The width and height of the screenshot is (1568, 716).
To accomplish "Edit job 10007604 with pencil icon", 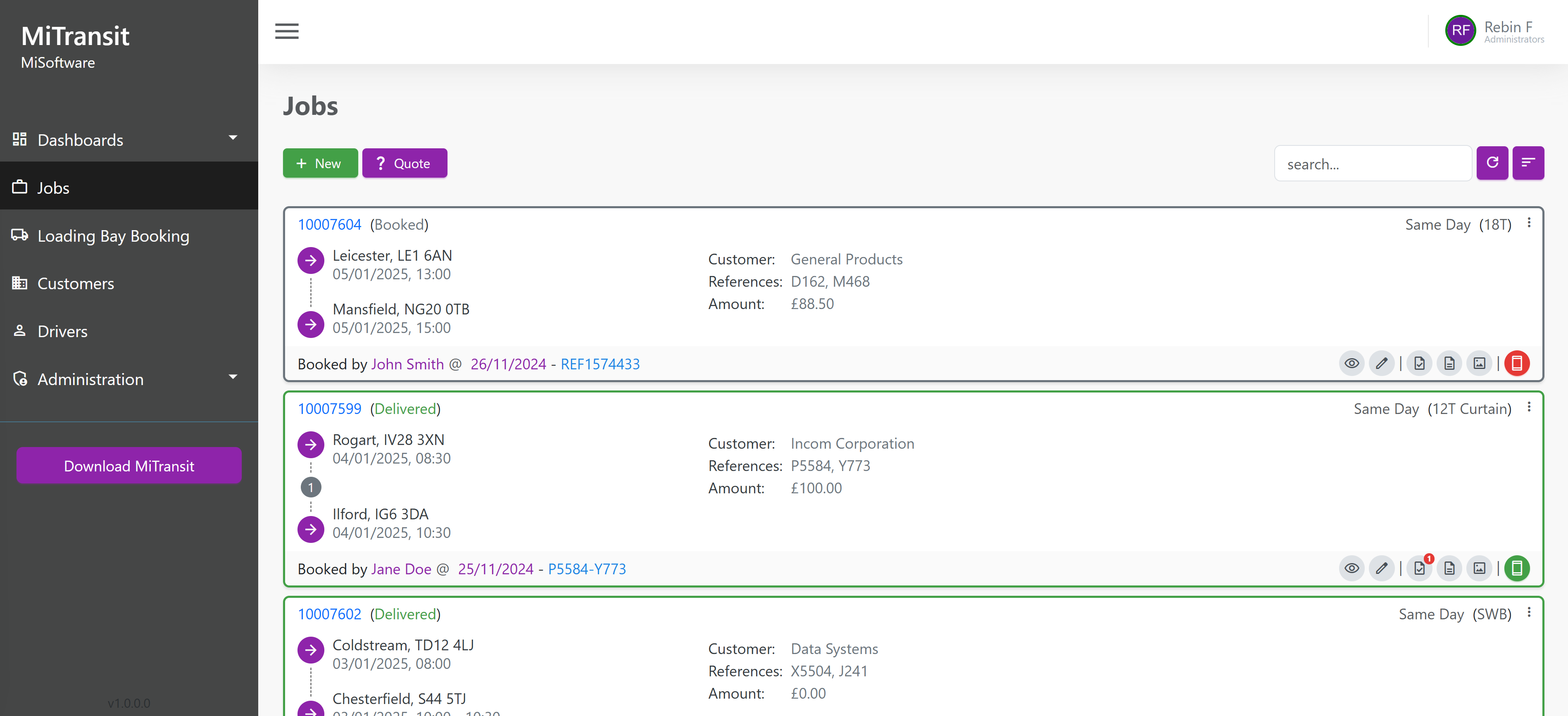I will pyautogui.click(x=1382, y=364).
